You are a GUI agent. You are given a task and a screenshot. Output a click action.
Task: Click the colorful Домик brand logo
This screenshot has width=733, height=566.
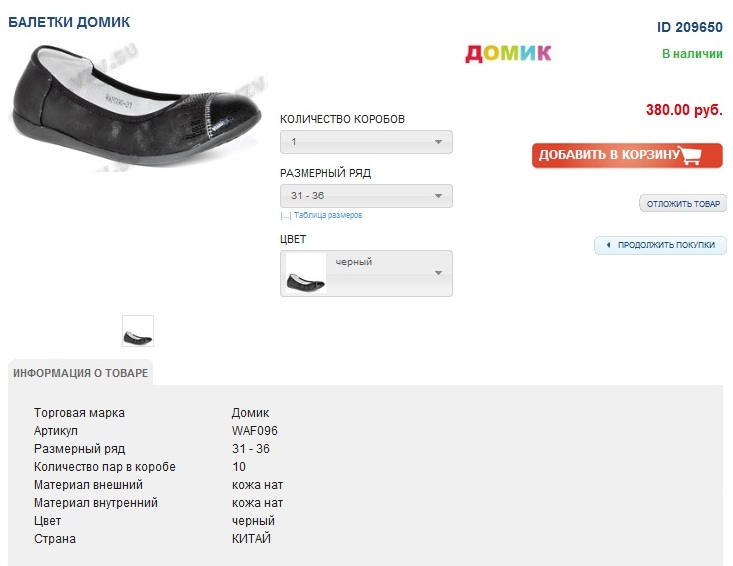point(508,53)
